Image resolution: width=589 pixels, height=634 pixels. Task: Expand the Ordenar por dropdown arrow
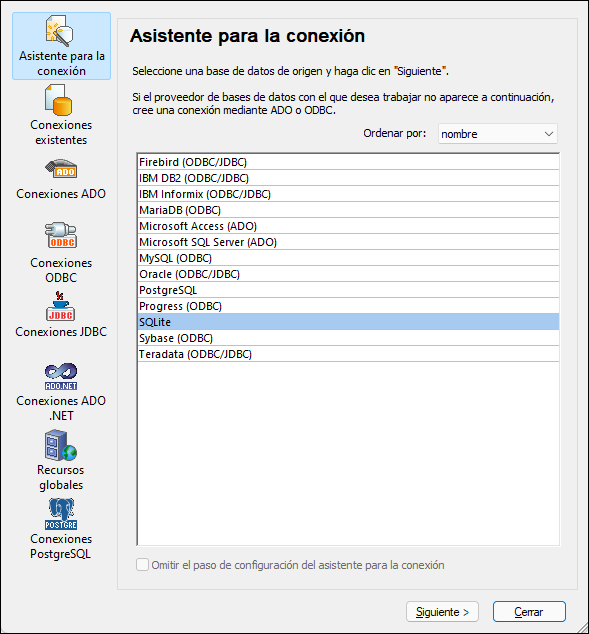[x=549, y=134]
